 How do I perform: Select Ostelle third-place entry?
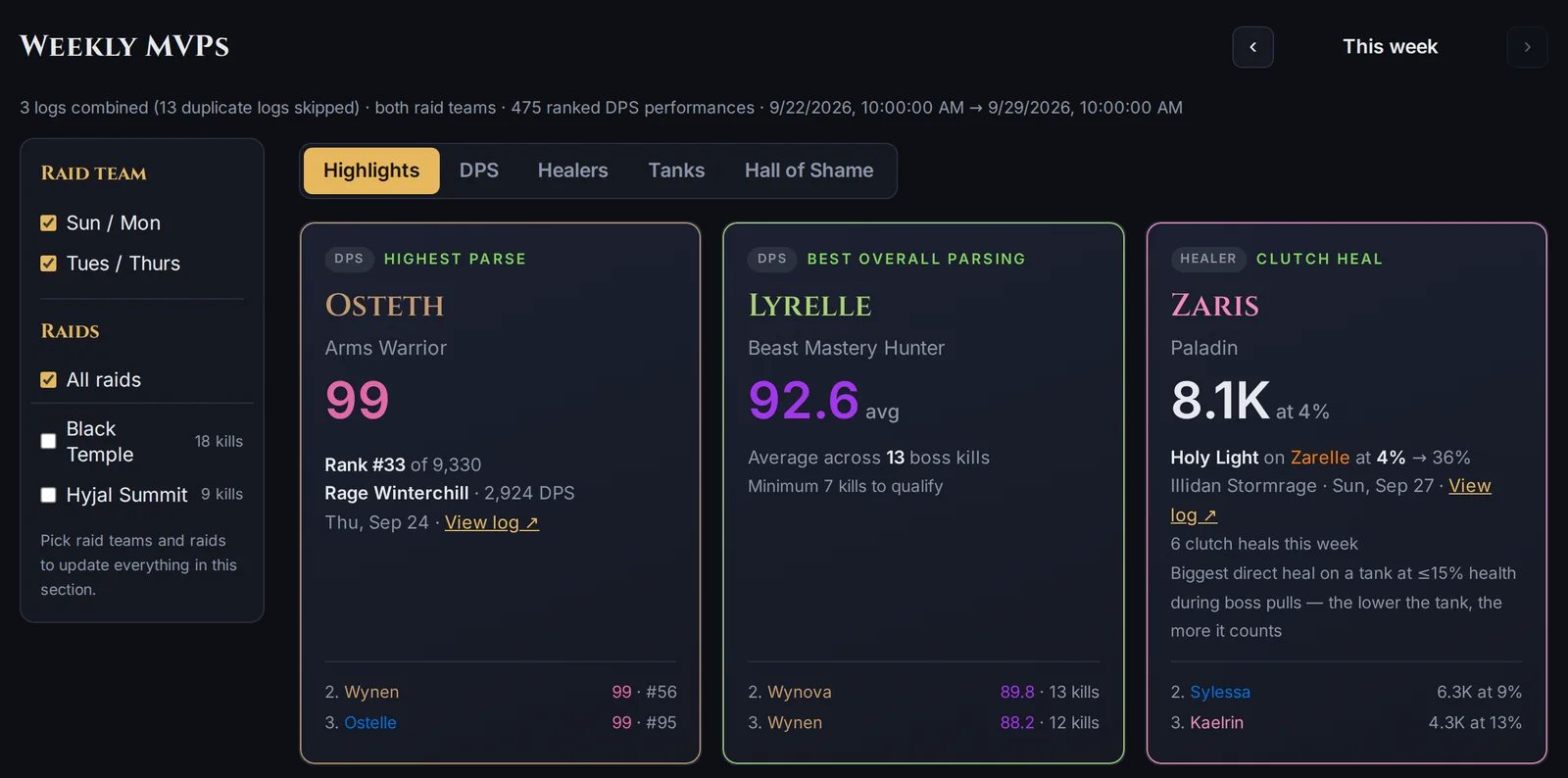[x=370, y=722]
